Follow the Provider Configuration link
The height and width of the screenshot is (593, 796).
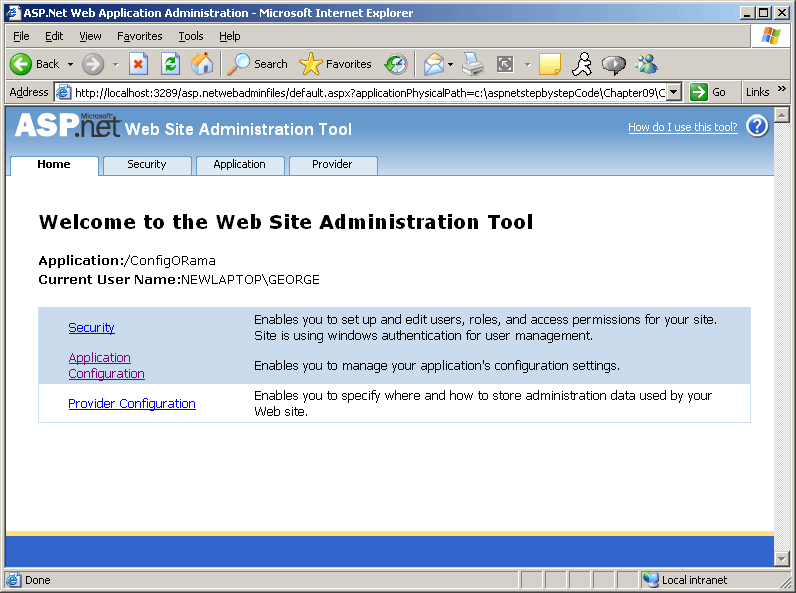[x=132, y=404]
